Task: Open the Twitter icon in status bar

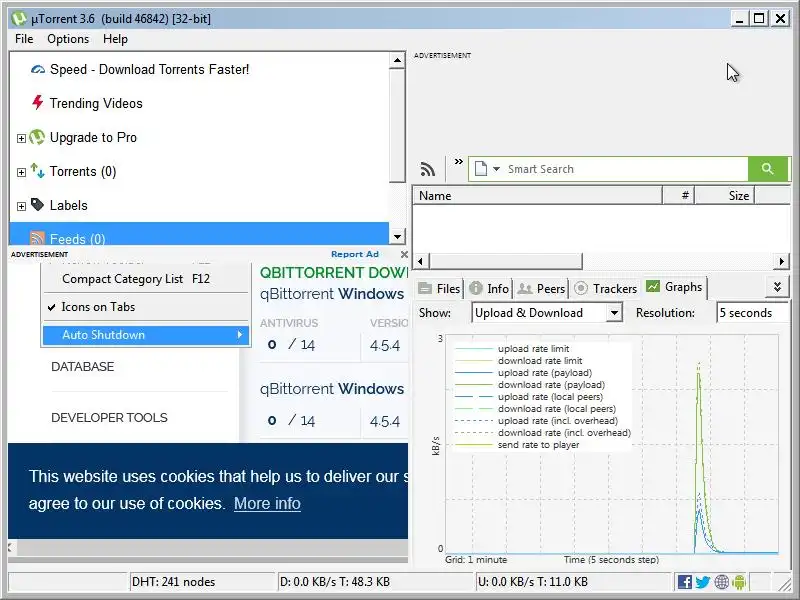Action: pos(703,582)
